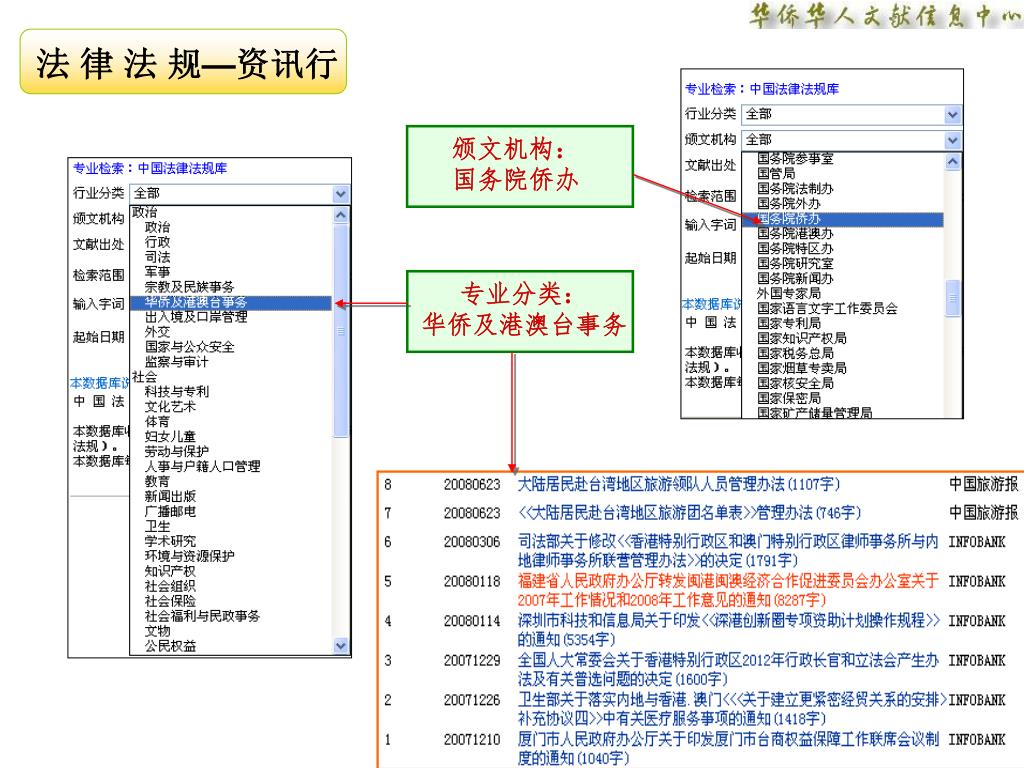Select 广播邮电 in the category list

[170, 512]
